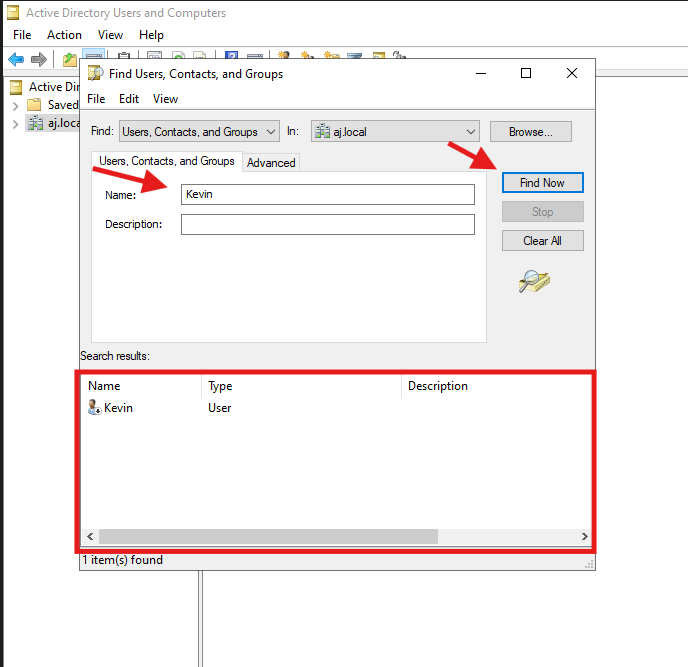
Task: Click the Back arrow in main toolbar
Action: click(16, 59)
